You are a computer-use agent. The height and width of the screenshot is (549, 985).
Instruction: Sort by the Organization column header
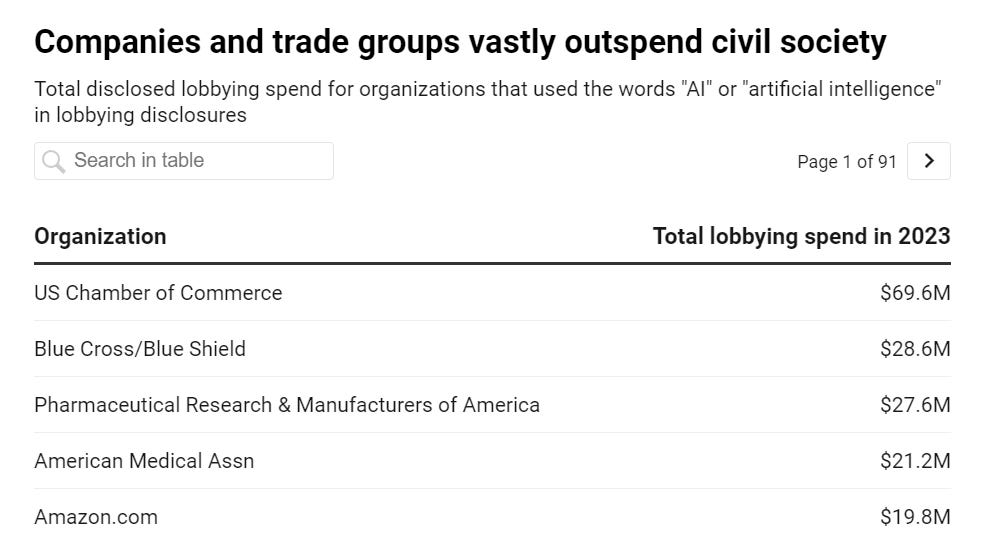tap(100, 237)
